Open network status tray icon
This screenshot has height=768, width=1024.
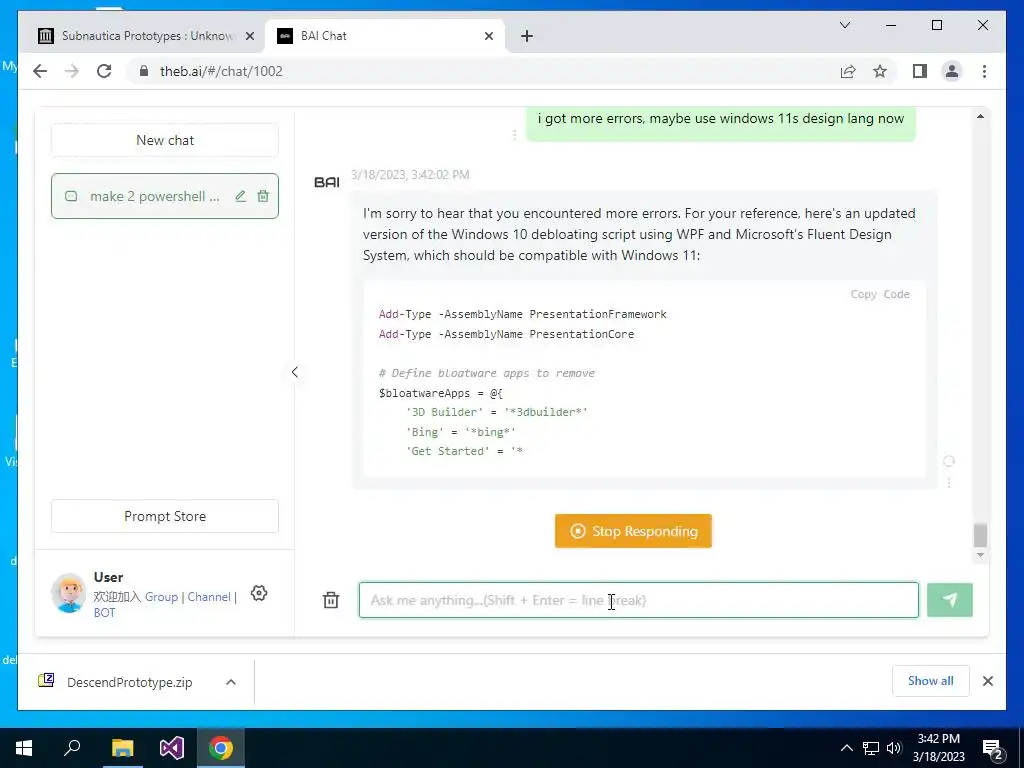(871, 748)
